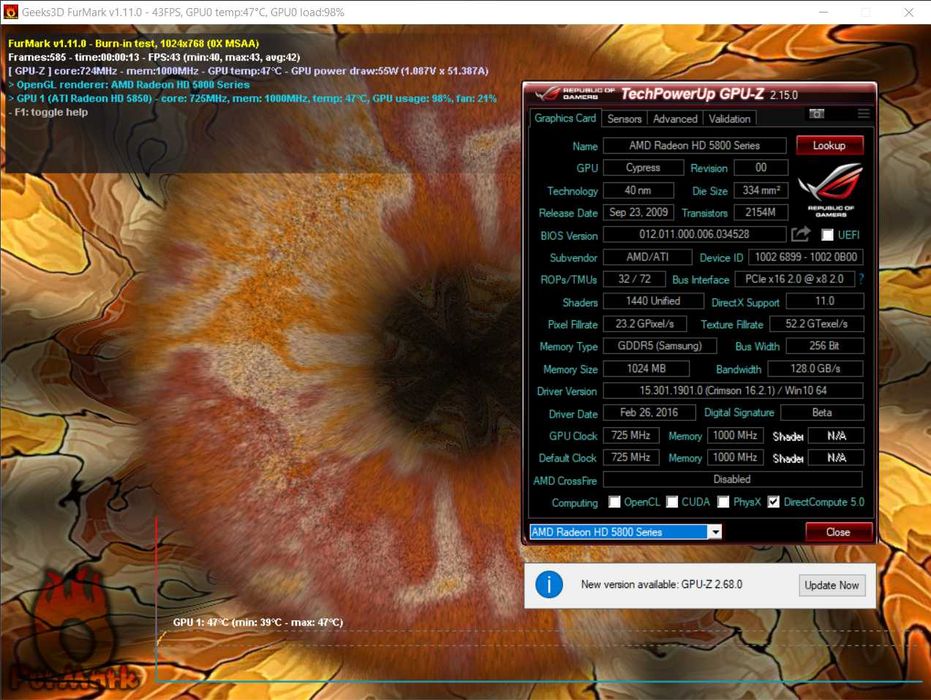Click the GPU 1 temperature graph label
The image size is (931, 700).
tap(258, 622)
